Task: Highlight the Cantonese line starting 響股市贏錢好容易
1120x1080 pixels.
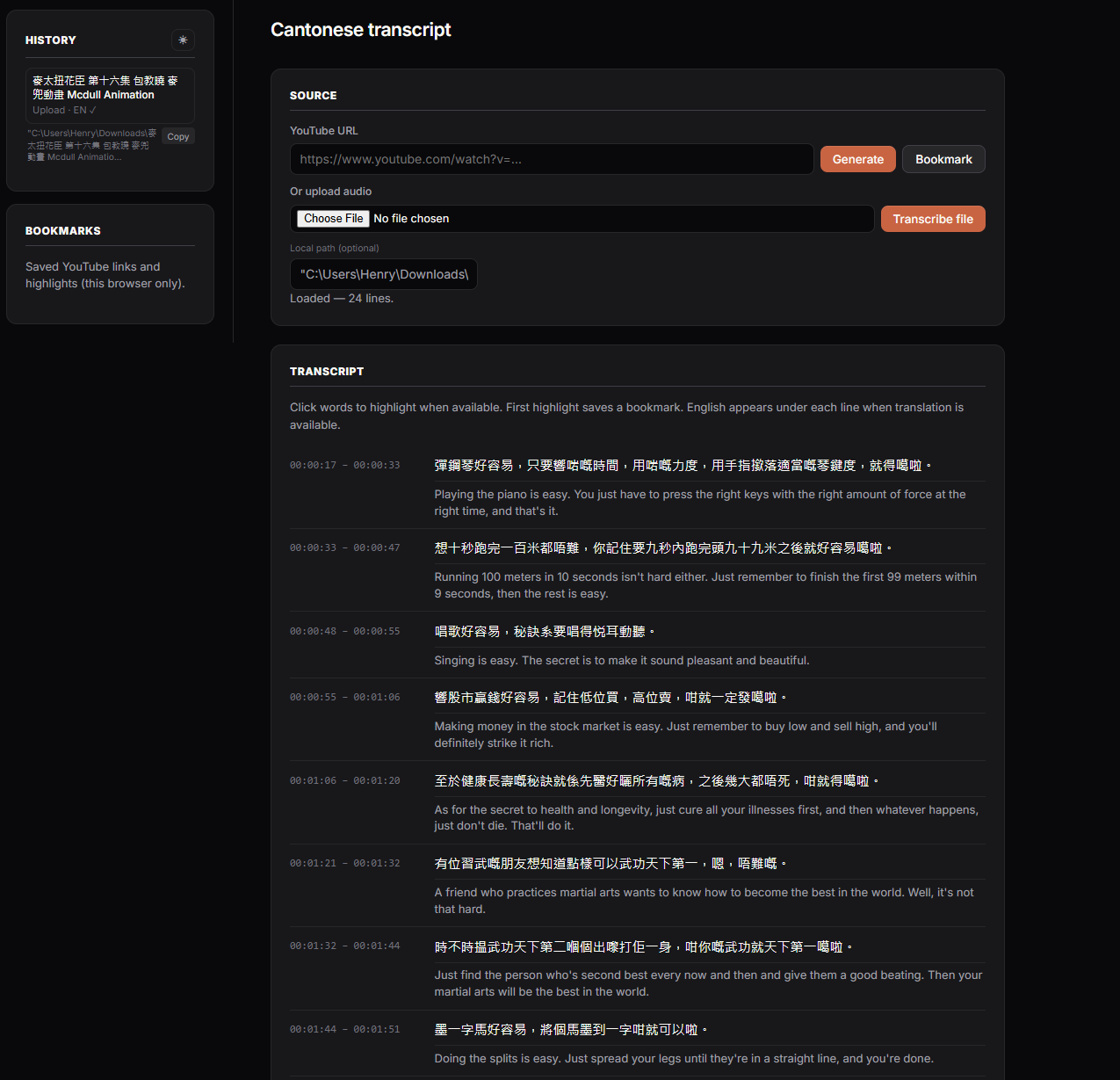Action: 611,698
